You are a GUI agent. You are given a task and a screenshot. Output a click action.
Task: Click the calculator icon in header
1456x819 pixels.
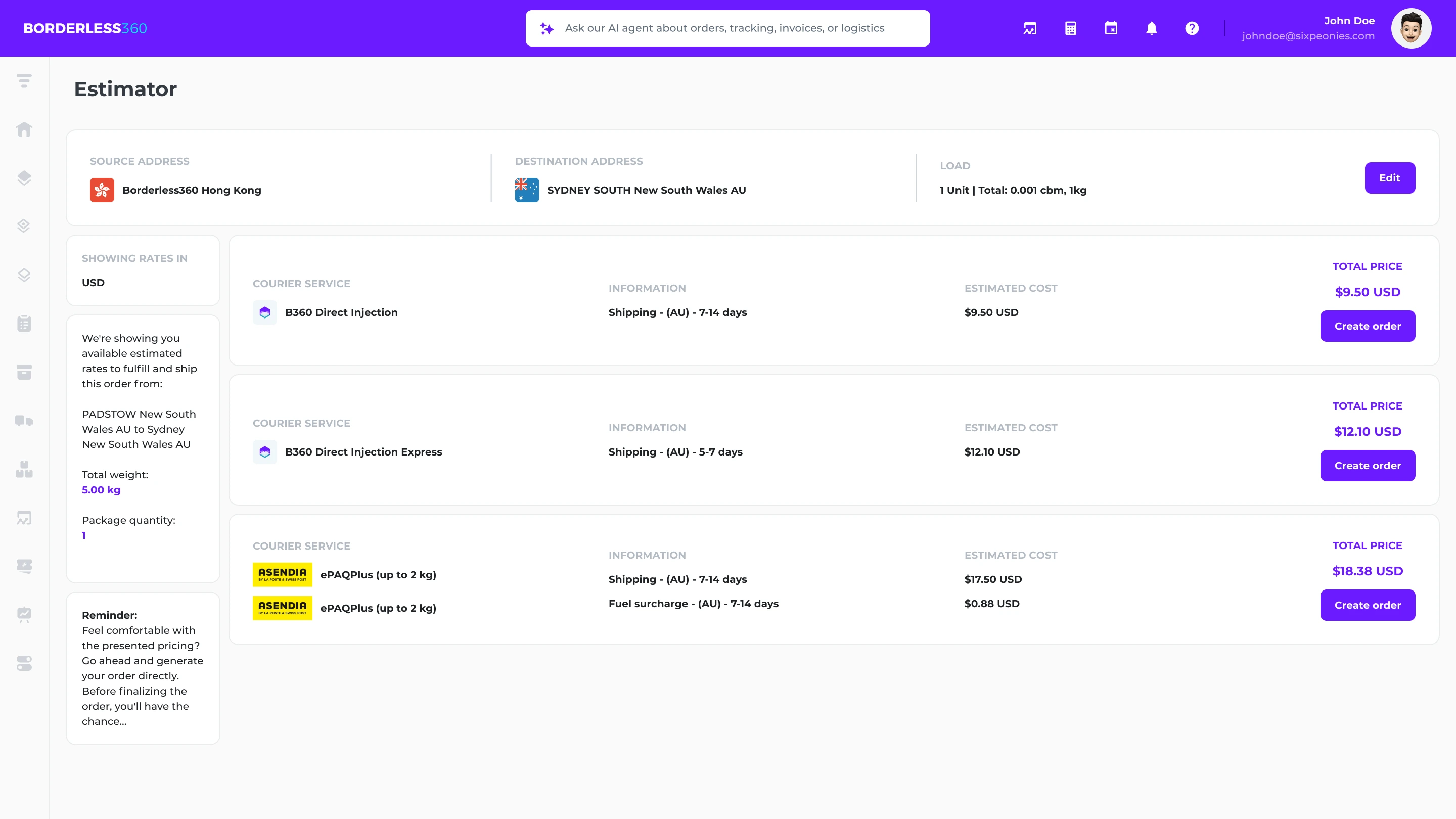tap(1071, 28)
